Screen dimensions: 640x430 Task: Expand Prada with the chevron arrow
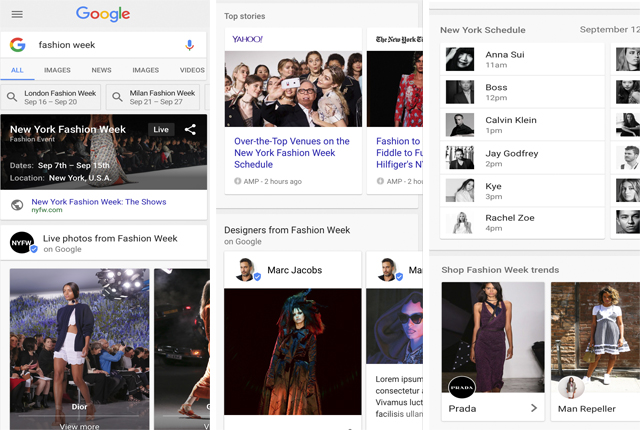pos(533,408)
